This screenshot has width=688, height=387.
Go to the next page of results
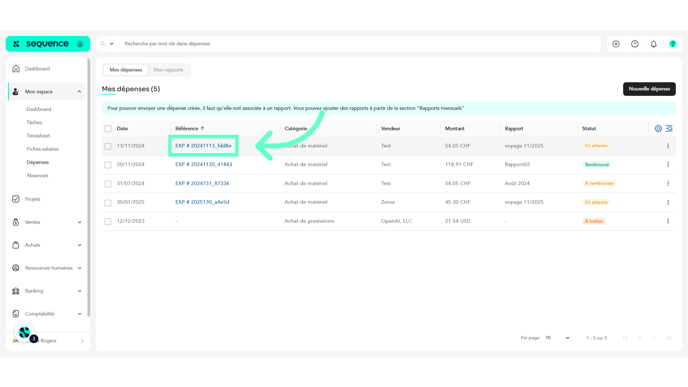coord(654,338)
